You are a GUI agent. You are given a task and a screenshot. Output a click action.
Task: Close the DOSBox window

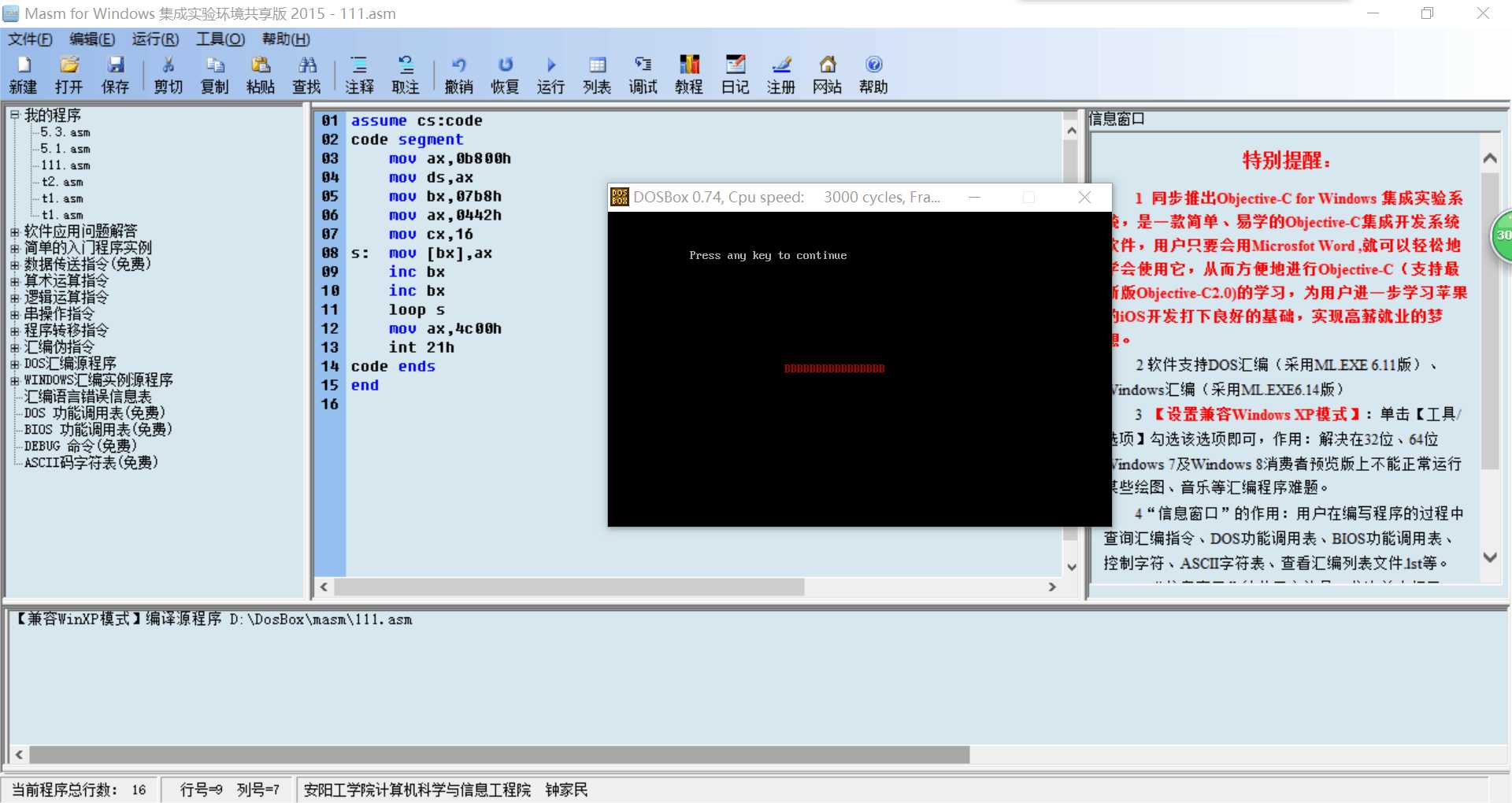pyautogui.click(x=1084, y=197)
